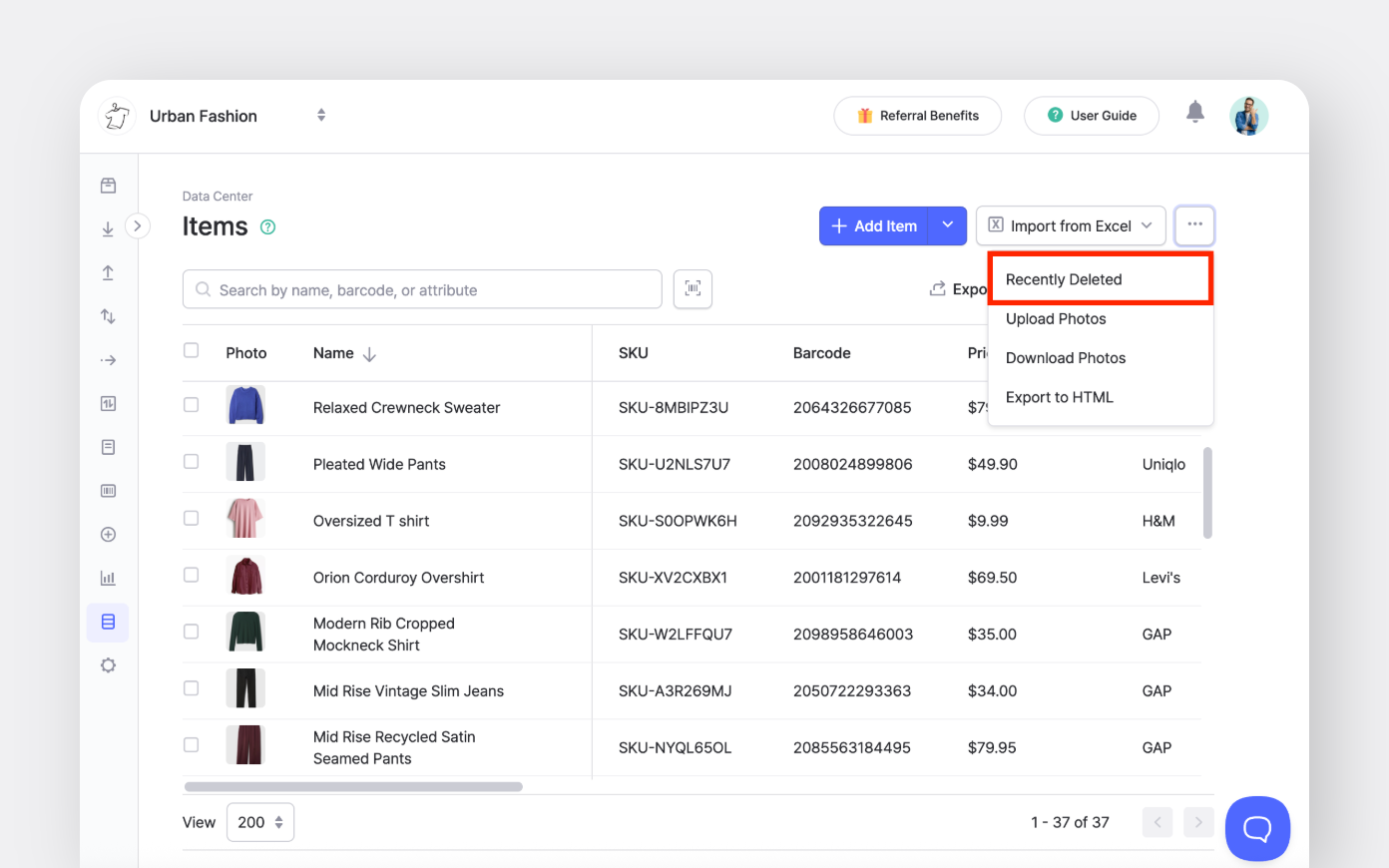Select Recently Deleted from the menu

click(1063, 279)
